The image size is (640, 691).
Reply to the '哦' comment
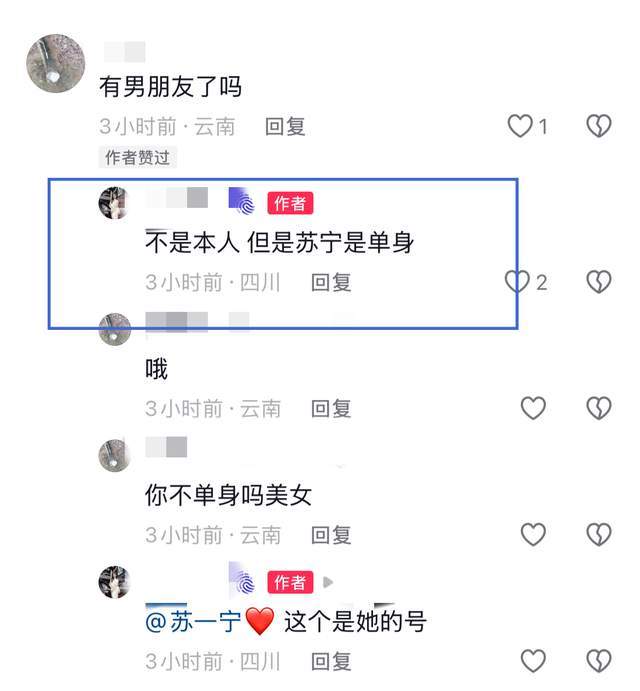coord(331,409)
